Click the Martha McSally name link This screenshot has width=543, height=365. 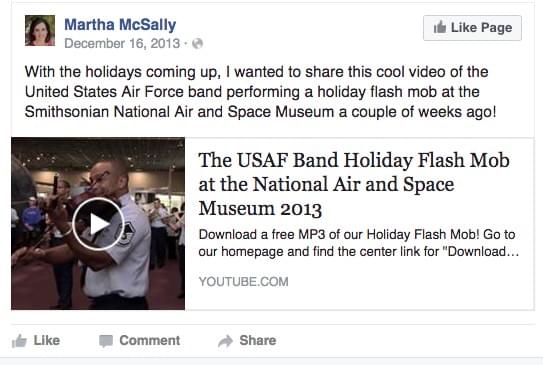pyautogui.click(x=120, y=25)
